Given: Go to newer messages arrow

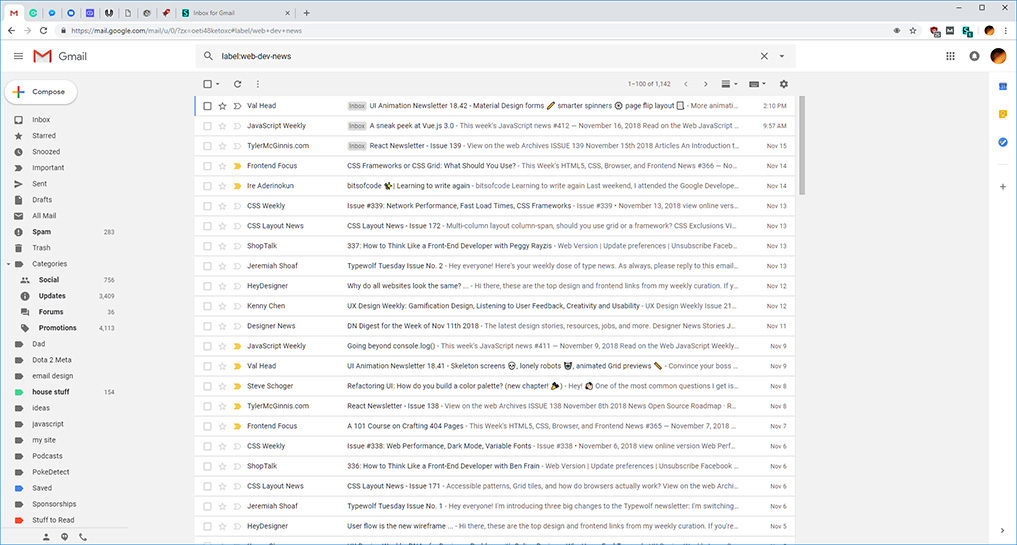Looking at the screenshot, I should click(686, 84).
